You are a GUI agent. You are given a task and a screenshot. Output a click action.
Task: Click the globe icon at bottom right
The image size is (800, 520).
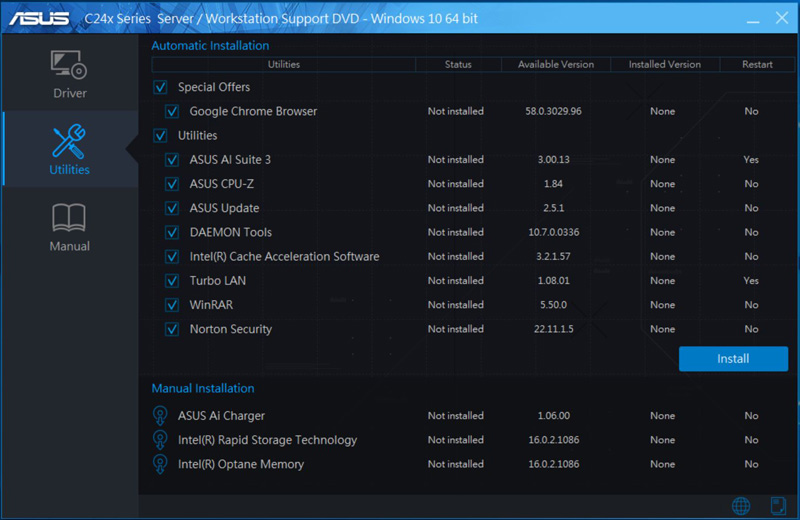741,506
